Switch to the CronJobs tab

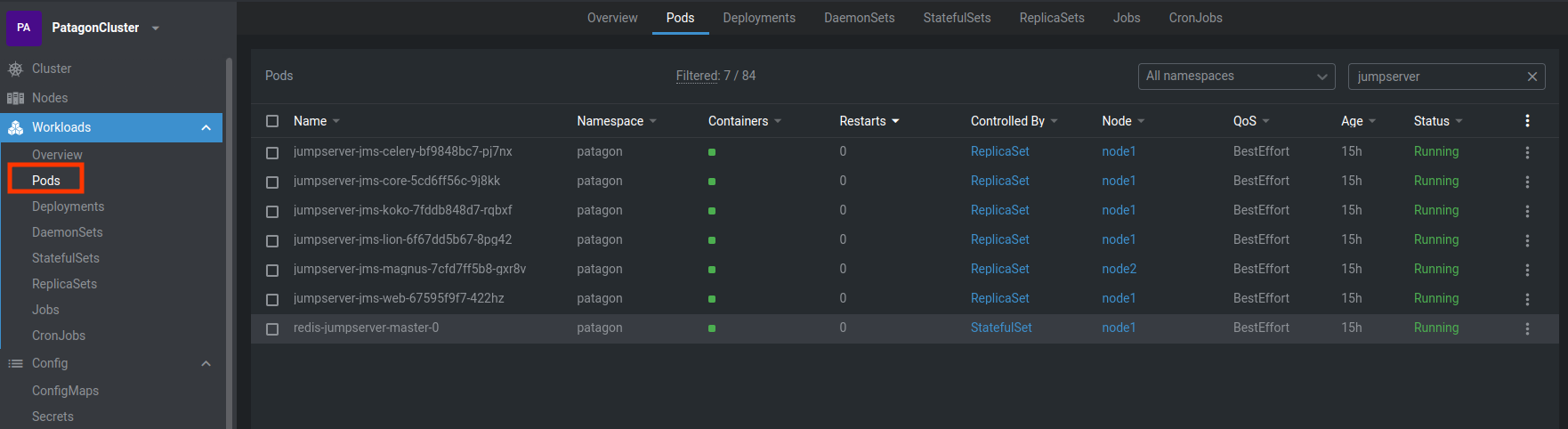pyautogui.click(x=1195, y=18)
